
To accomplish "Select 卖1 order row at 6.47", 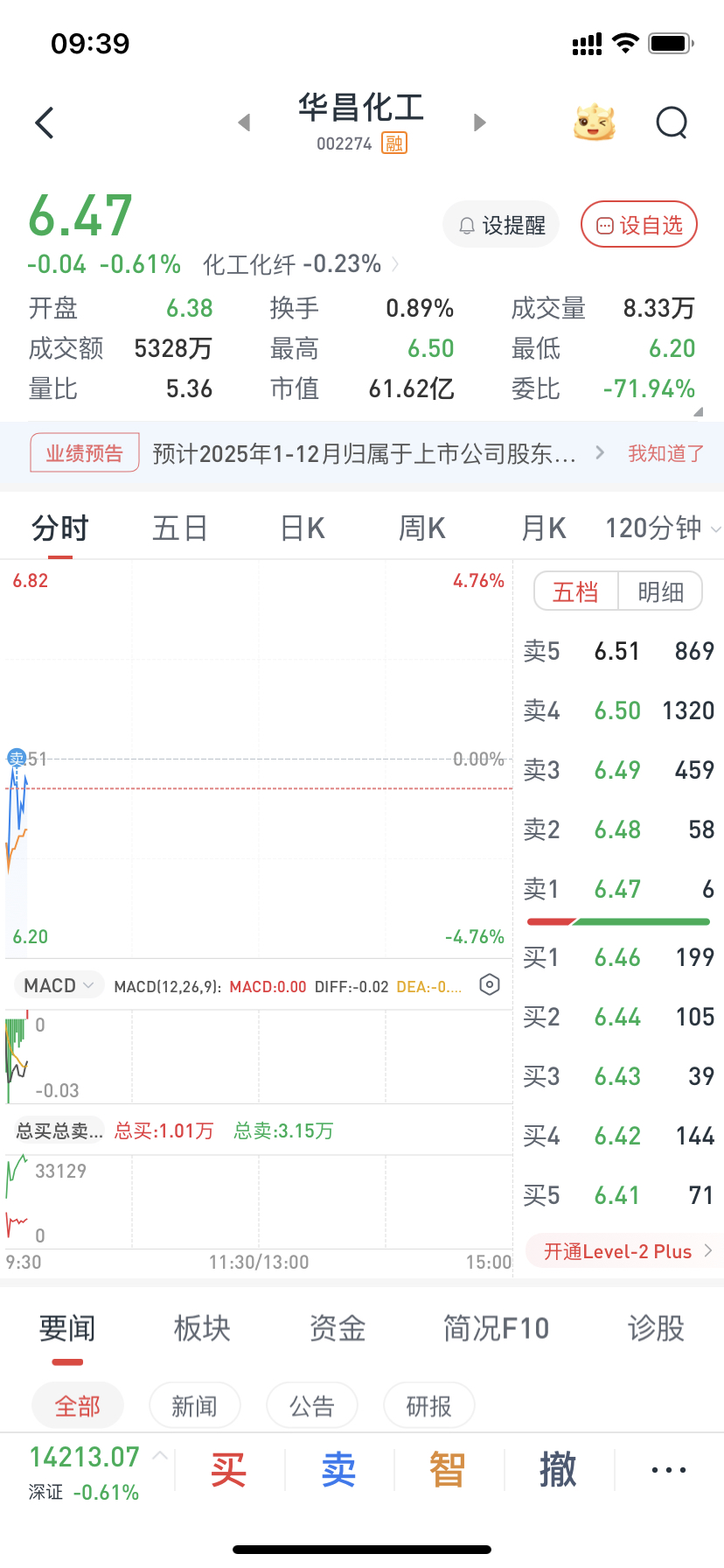I will tap(618, 889).
